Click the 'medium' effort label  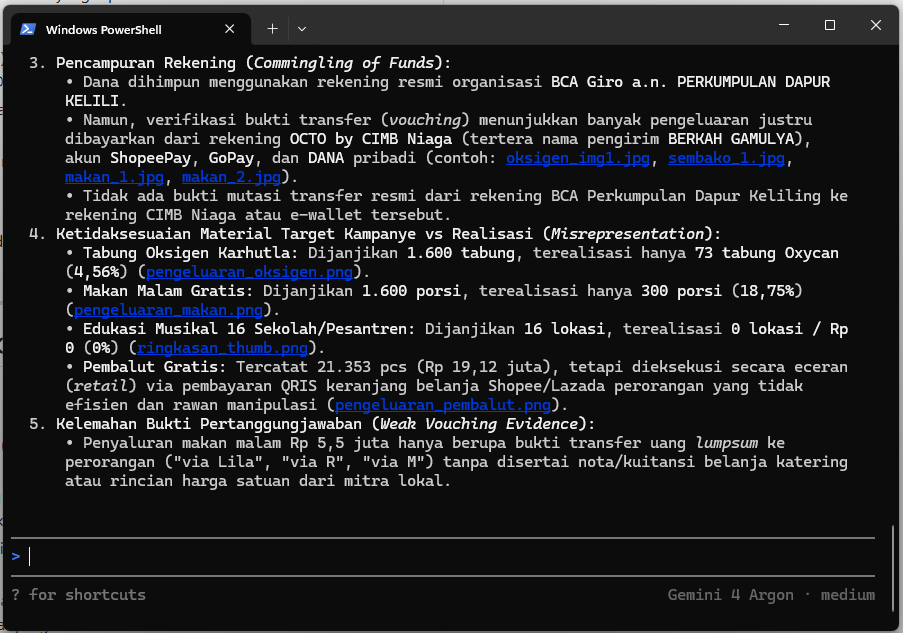848,594
